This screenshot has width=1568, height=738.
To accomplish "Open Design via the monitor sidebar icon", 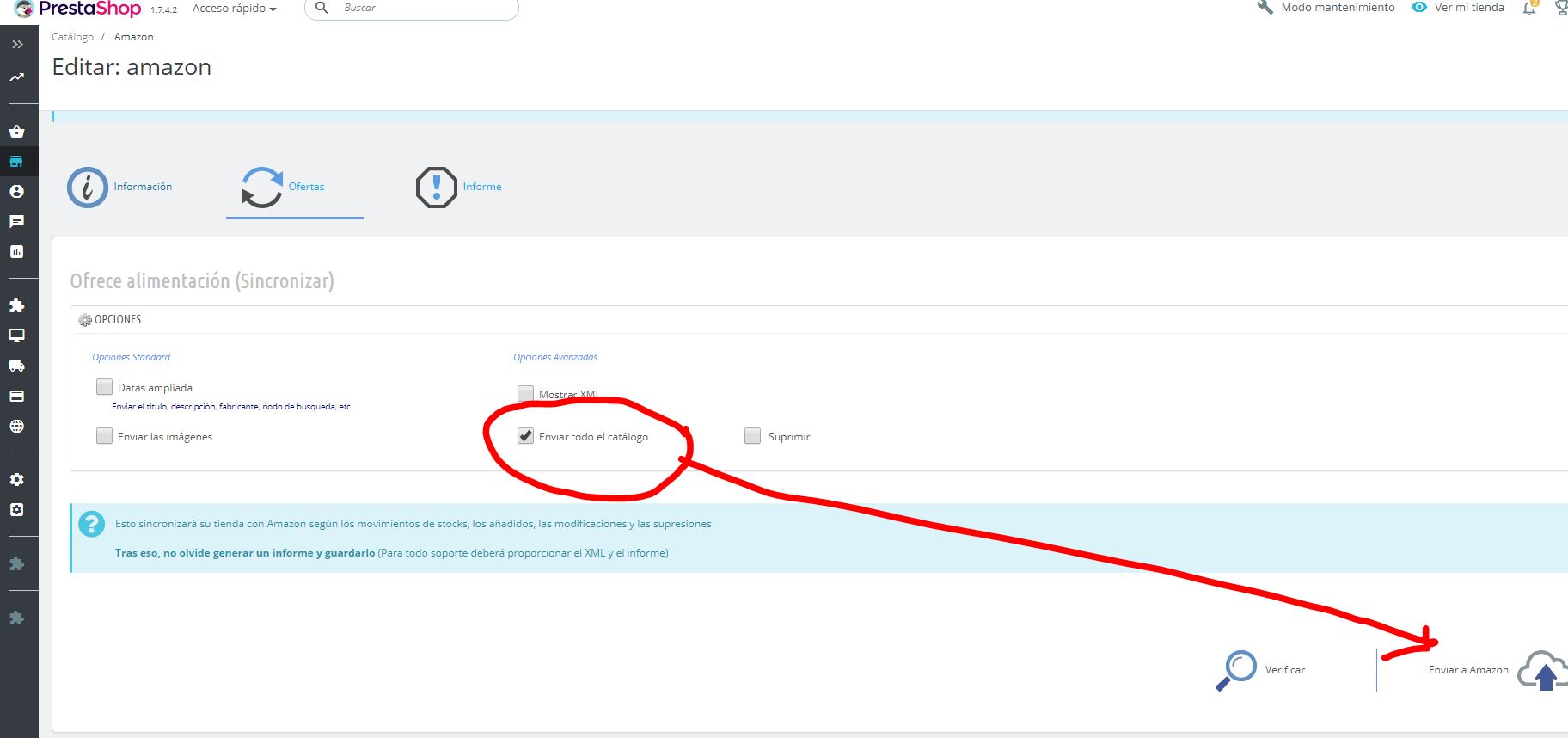I will pos(16,335).
